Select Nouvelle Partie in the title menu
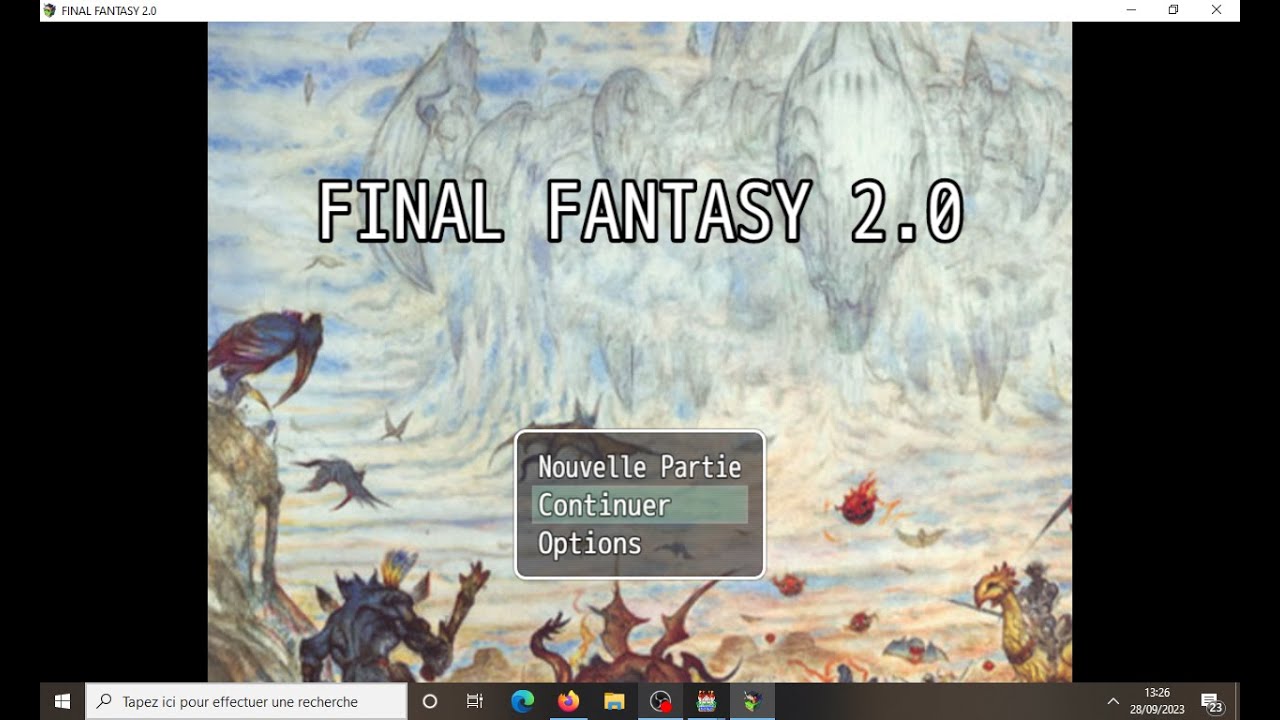 click(639, 467)
